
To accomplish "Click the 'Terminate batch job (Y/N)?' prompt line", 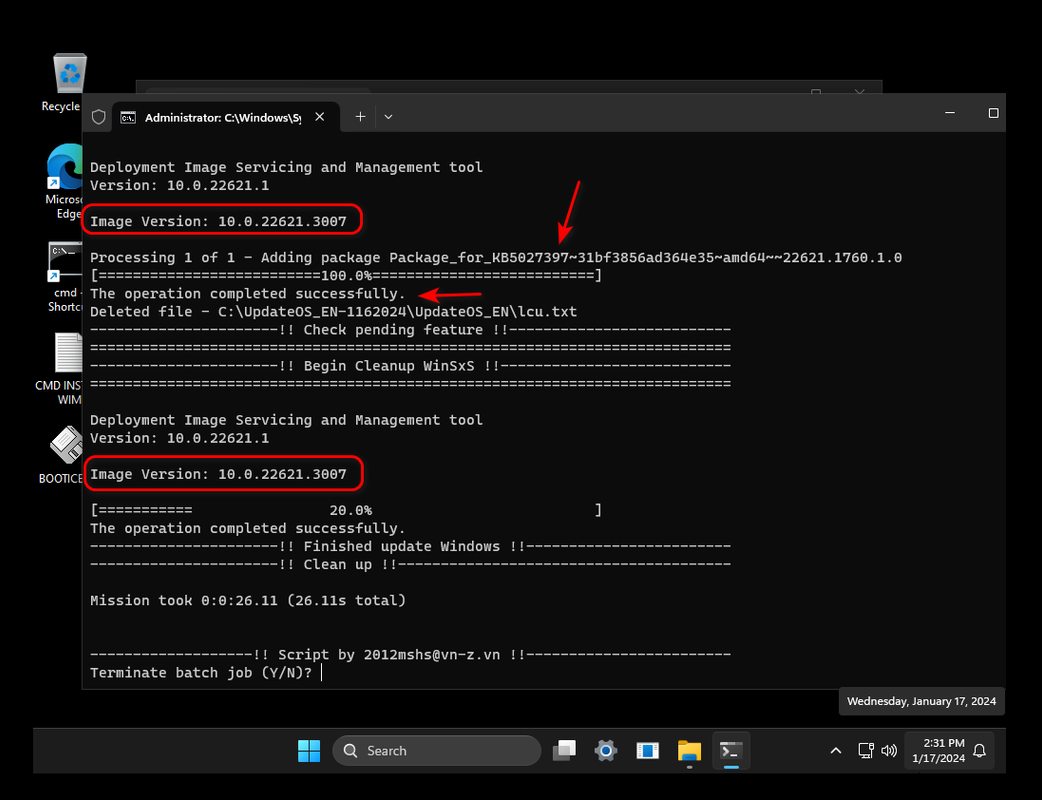I will 201,672.
